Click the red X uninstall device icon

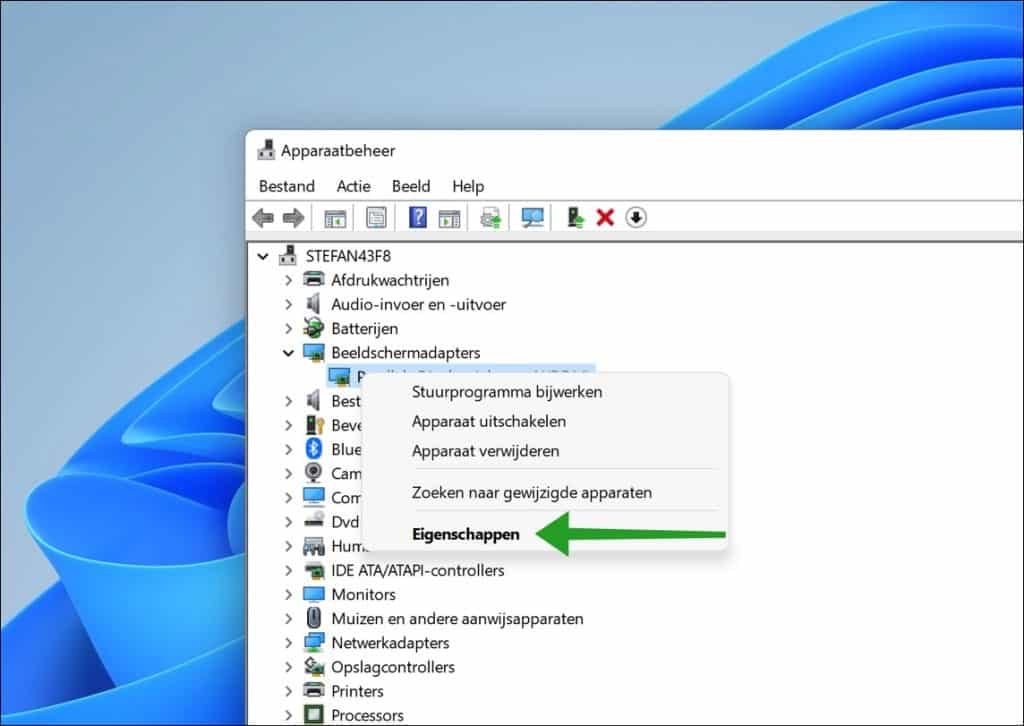605,217
